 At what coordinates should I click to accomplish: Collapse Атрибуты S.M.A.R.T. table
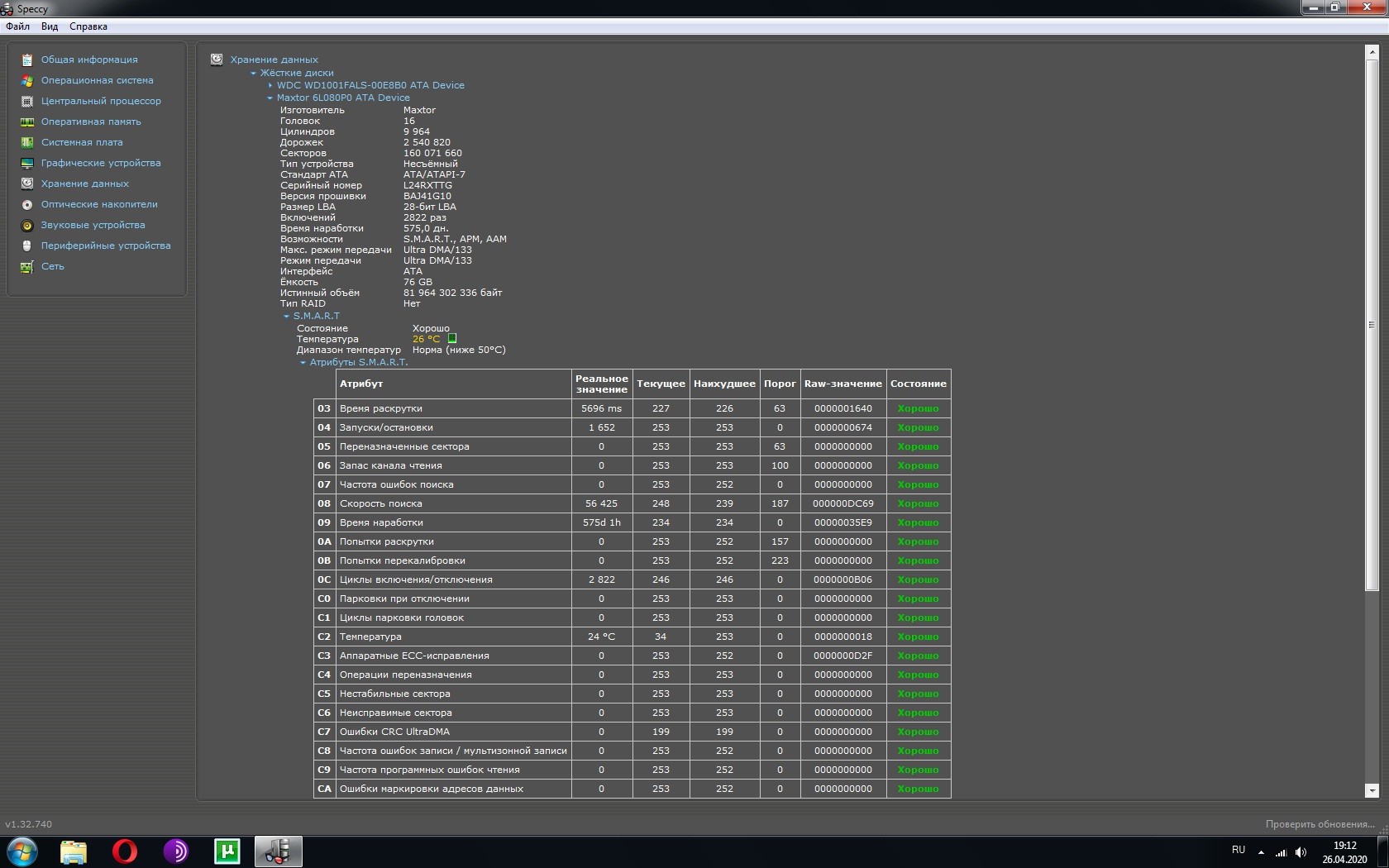[x=303, y=362]
